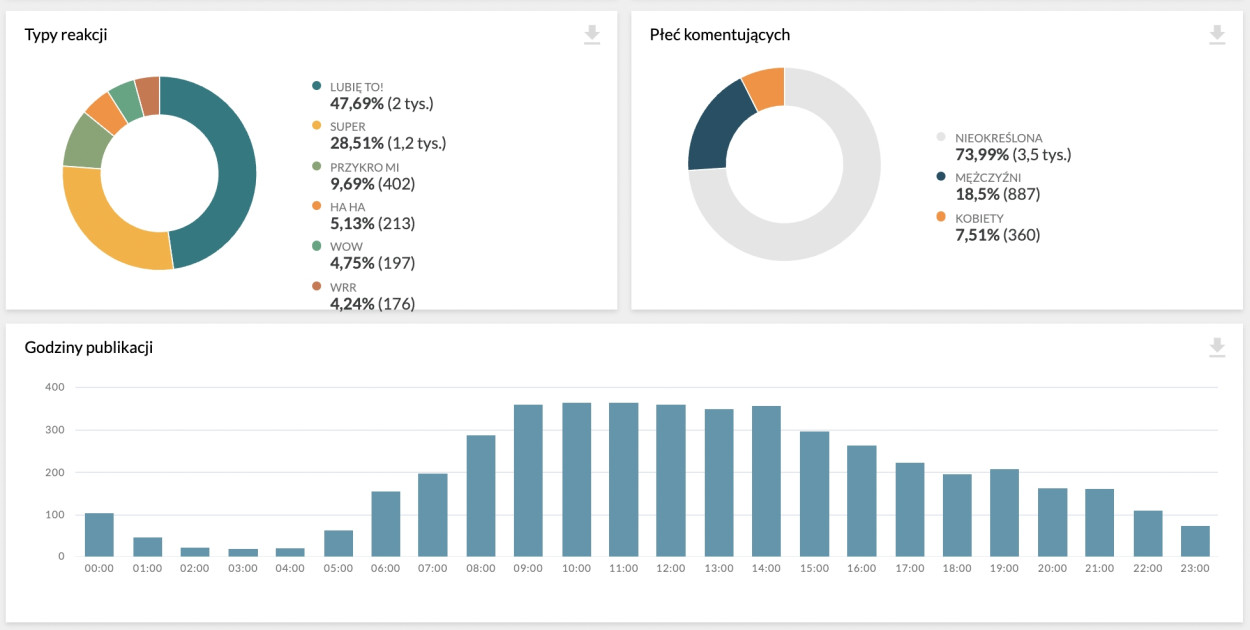Select the NIEOKREŚLONA legend entry
Viewport: 1250px width, 630px height.
[999, 138]
